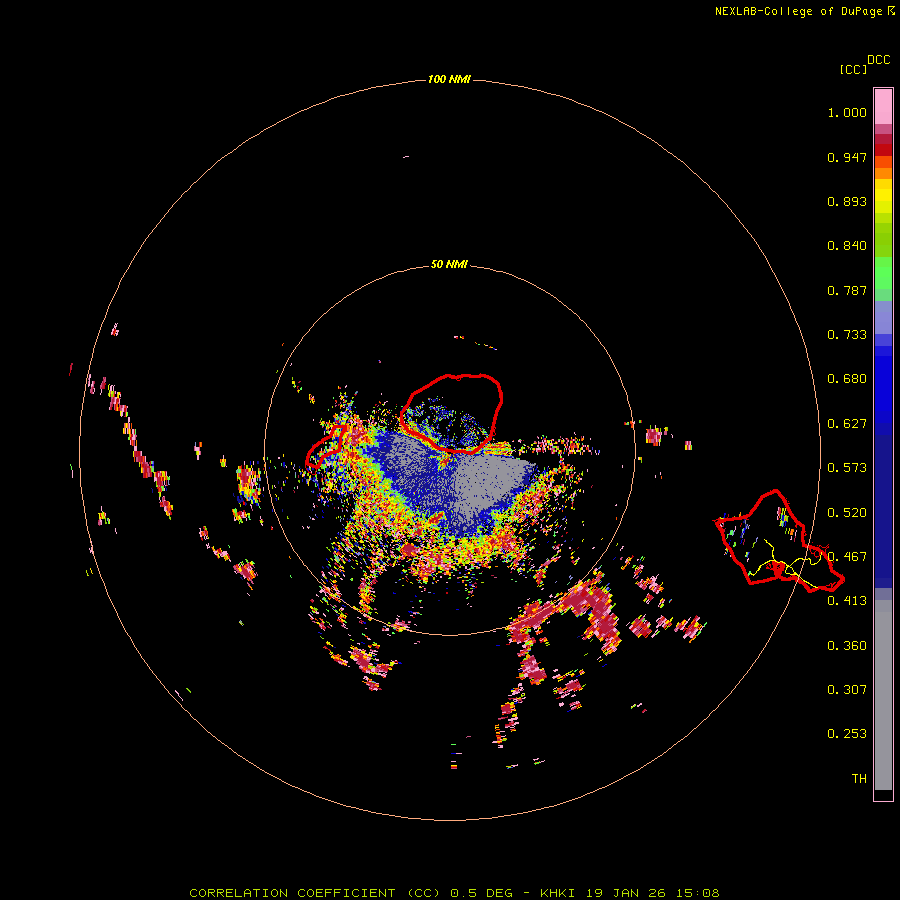Viewport: 900px width, 900px height.
Task: Click the 50 NMI range ring label
Action: 449,264
